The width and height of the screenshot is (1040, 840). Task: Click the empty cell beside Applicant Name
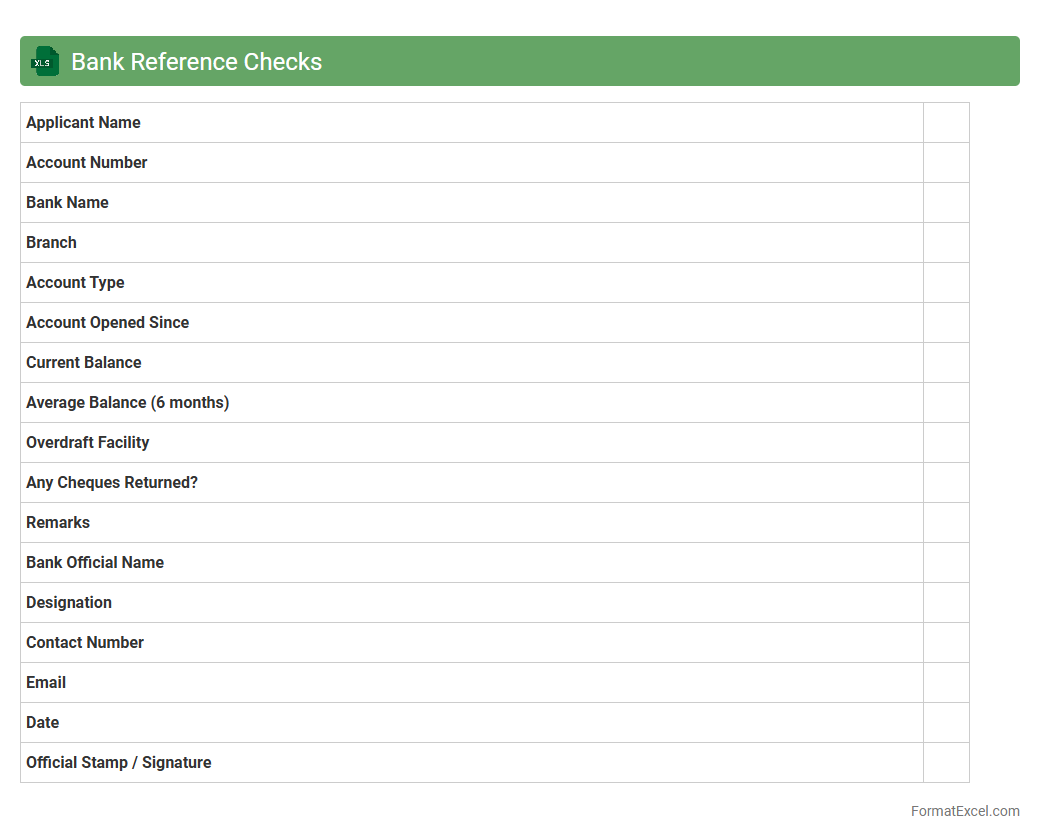(946, 122)
